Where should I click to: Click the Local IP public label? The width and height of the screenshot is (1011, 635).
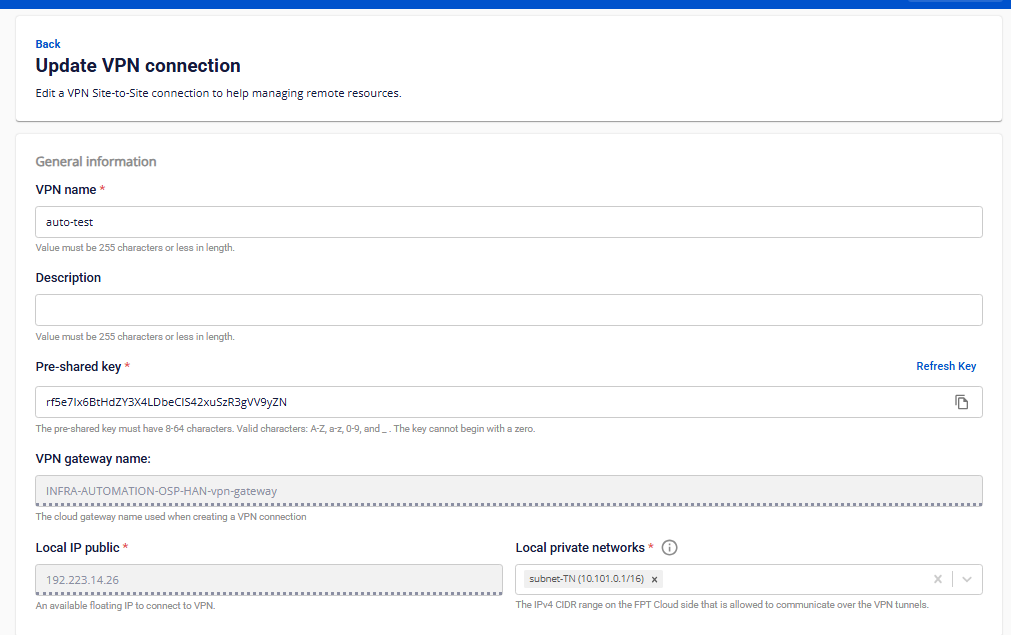coord(77,548)
